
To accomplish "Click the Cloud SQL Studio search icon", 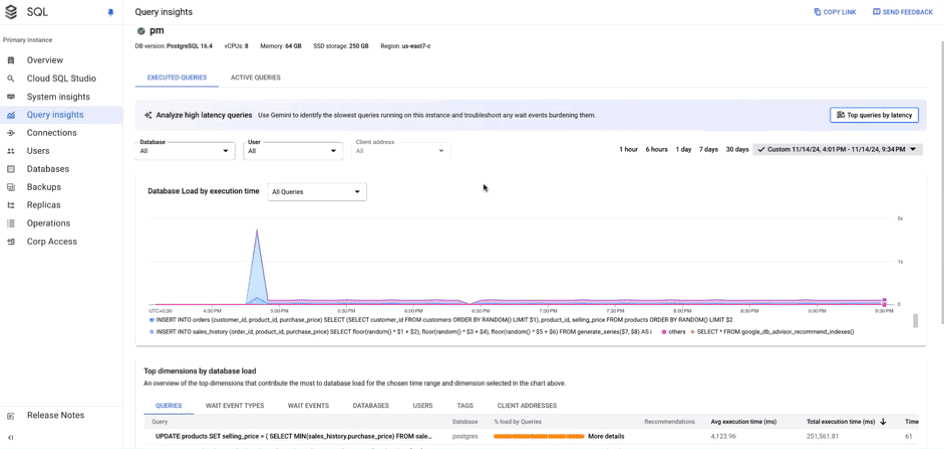I will tap(11, 79).
